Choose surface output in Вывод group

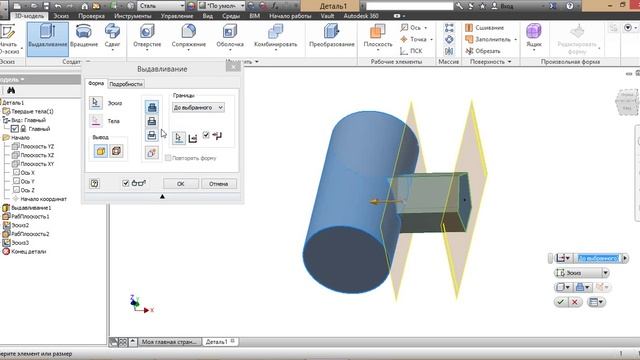(x=116, y=151)
